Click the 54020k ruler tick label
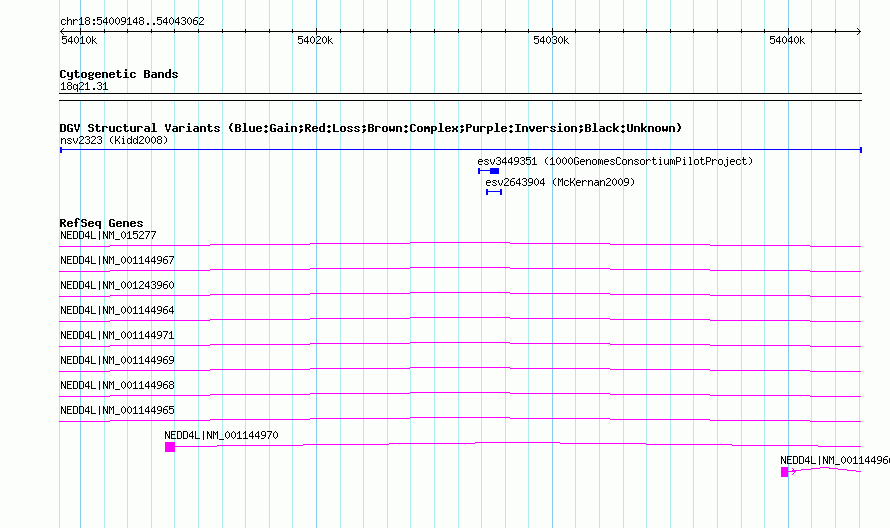This screenshot has width=890, height=528. (x=315, y=40)
